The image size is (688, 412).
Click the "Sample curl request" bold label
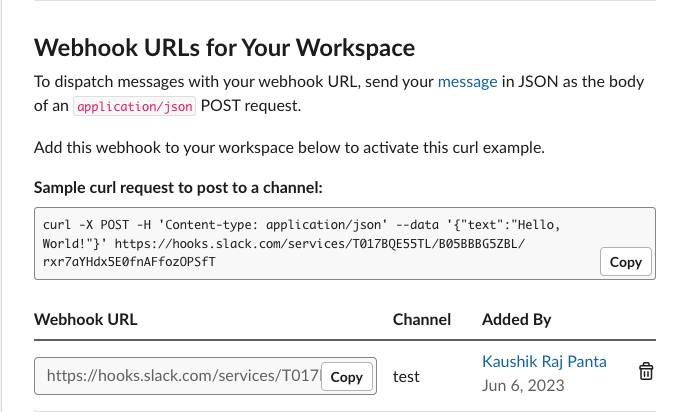(x=178, y=187)
